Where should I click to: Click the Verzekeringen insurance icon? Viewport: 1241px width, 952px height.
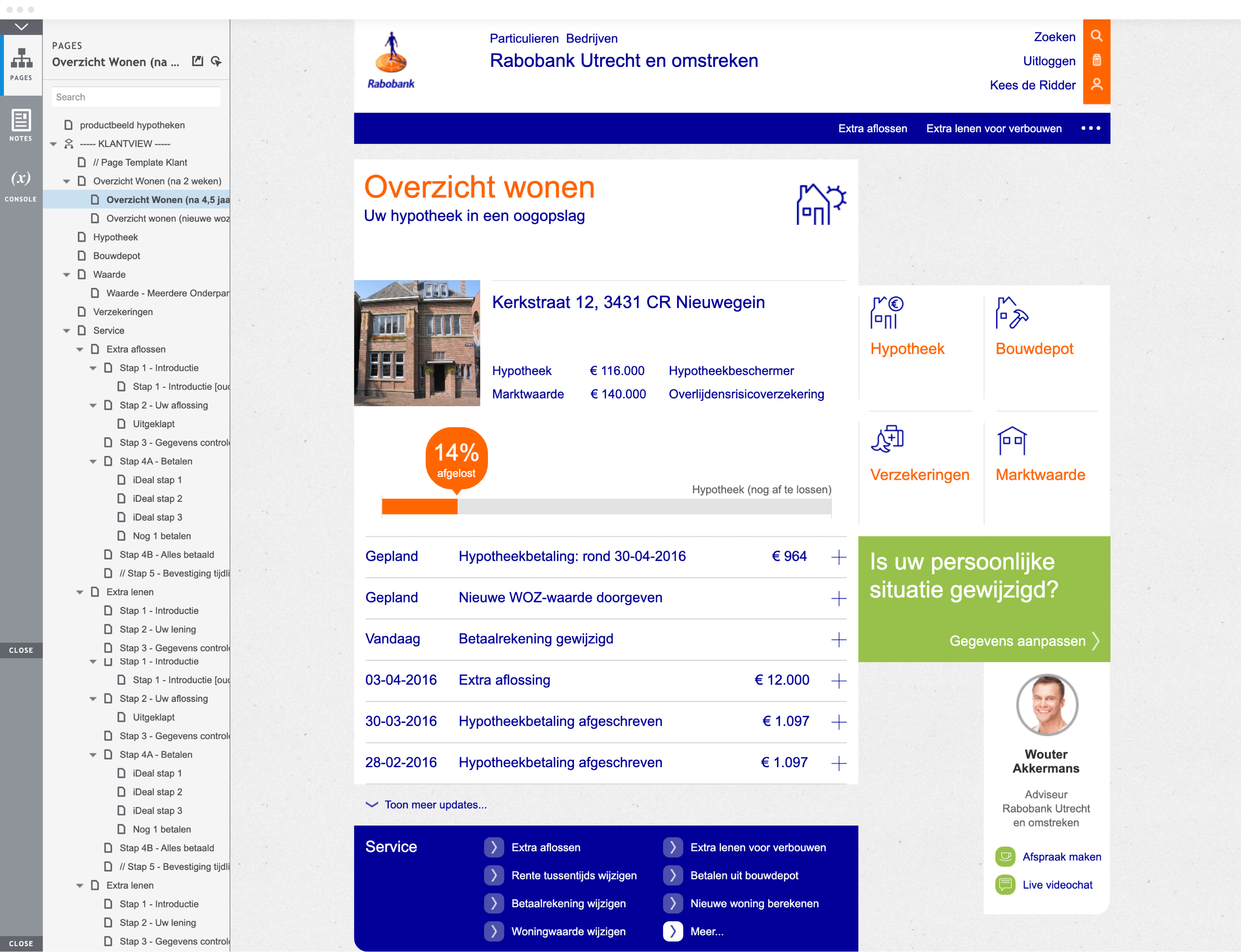point(887,439)
